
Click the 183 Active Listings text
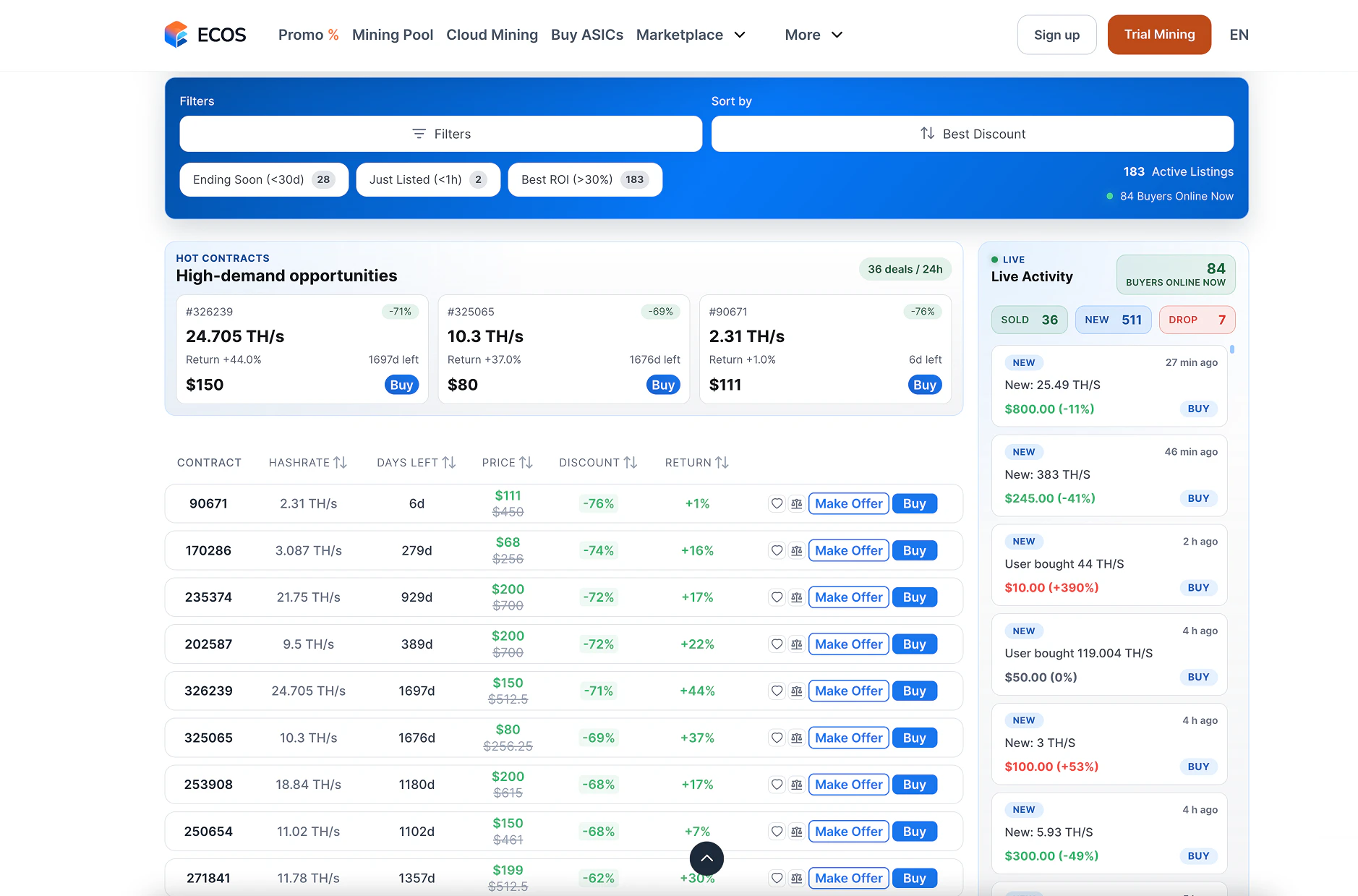(1178, 171)
